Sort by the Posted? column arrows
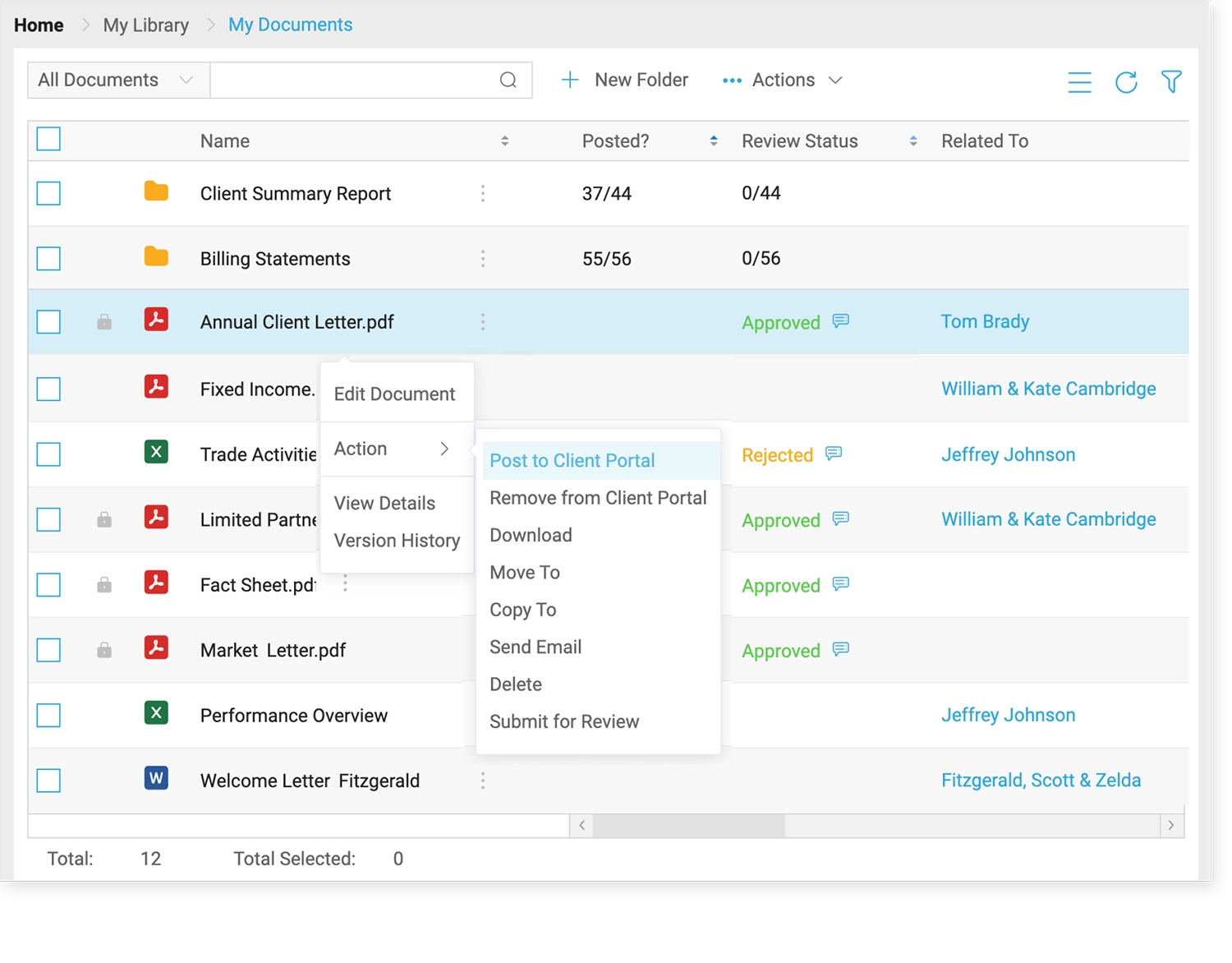 click(714, 141)
